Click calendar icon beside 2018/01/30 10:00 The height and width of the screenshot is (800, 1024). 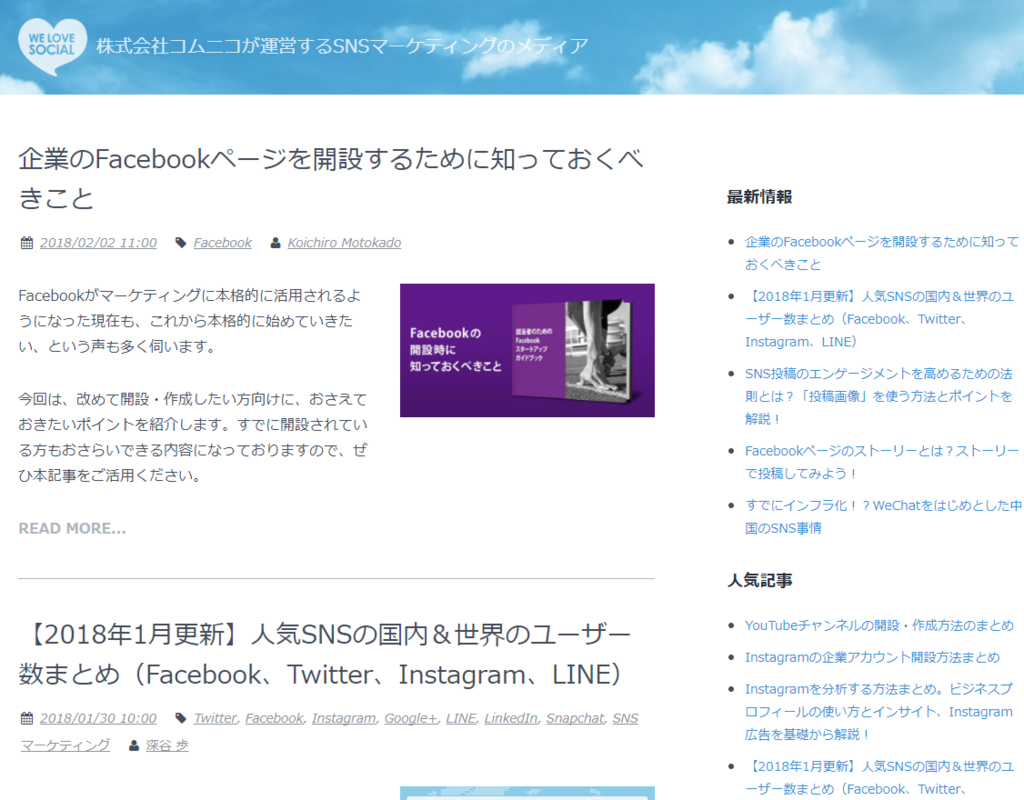click(x=27, y=718)
